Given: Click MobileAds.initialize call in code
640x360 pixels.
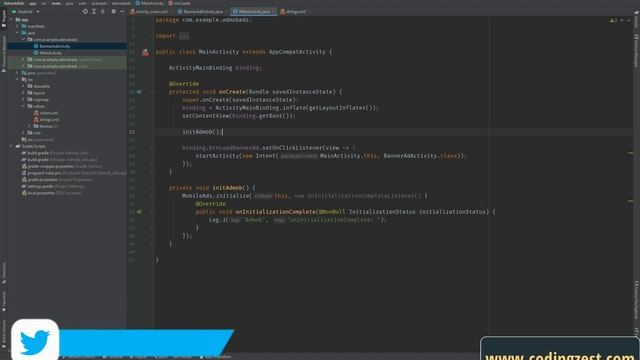Looking at the screenshot, I should 216,196.
